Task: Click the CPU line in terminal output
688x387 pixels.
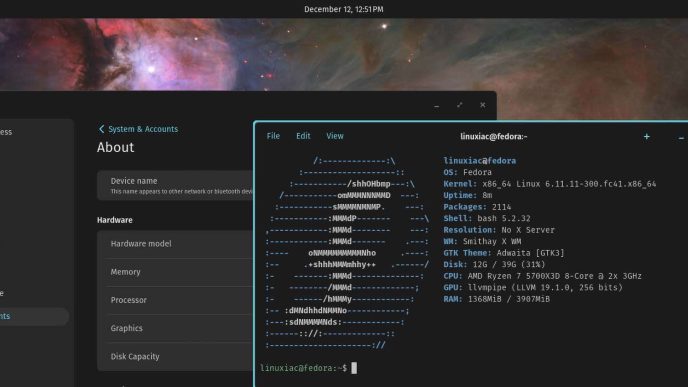Action: coord(542,276)
